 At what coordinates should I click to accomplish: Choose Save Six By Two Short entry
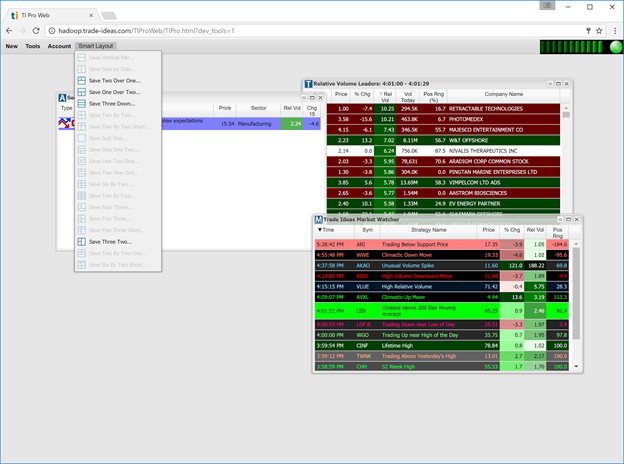118,265
